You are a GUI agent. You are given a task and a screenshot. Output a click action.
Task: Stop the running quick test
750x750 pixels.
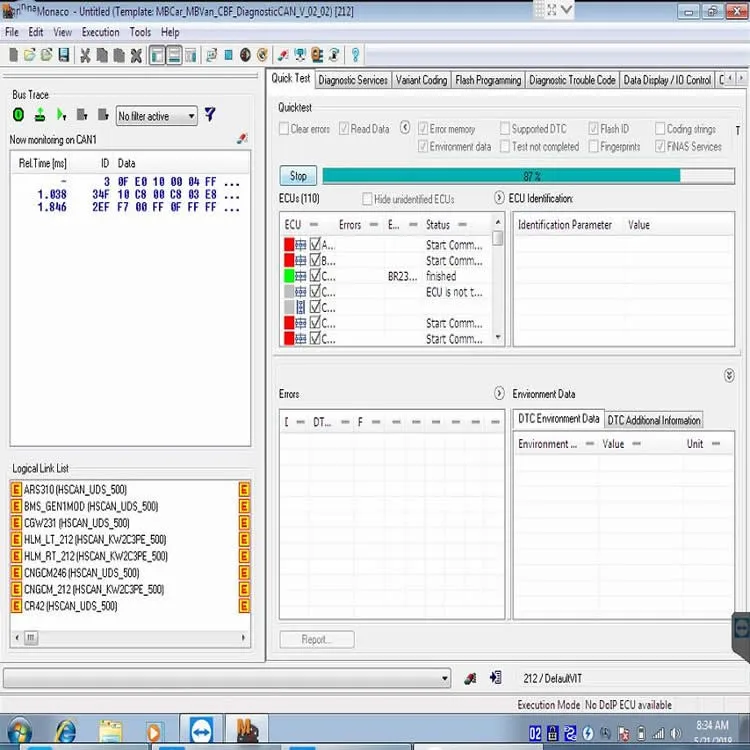click(x=298, y=176)
